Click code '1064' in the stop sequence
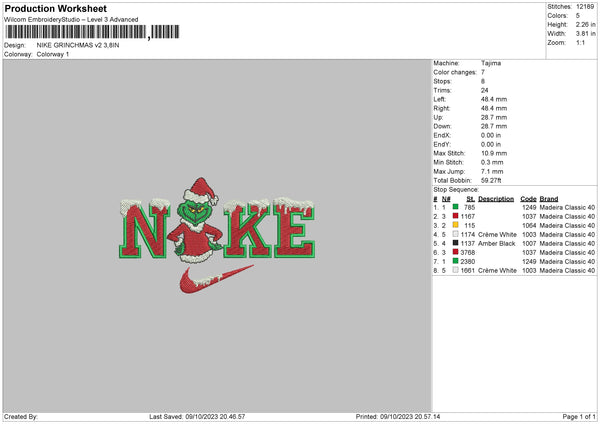Image resolution: width=600 pixels, height=424 pixels. click(x=529, y=225)
